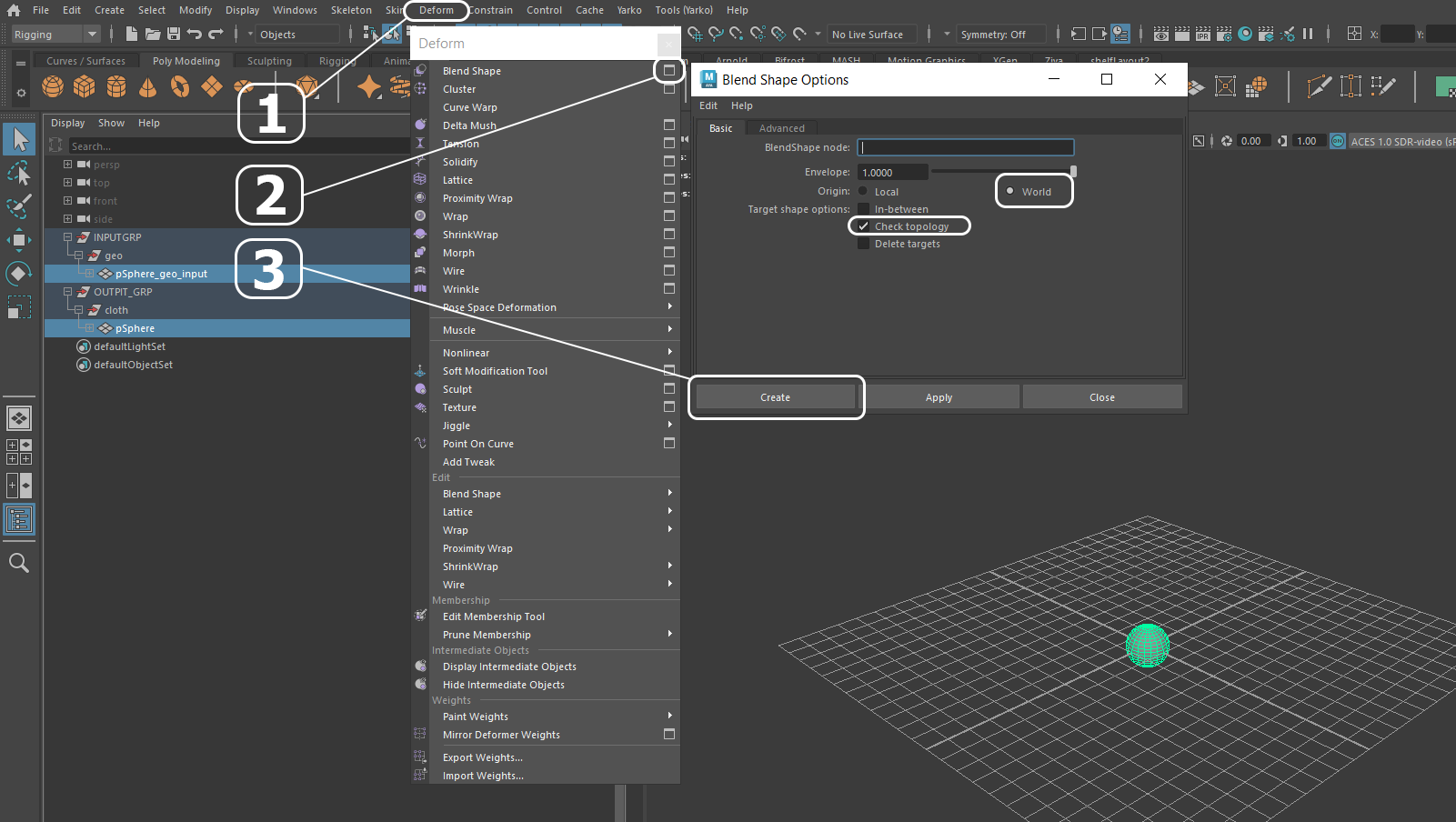
Task: Expand the pSphere_geo_input node
Action: point(89,274)
